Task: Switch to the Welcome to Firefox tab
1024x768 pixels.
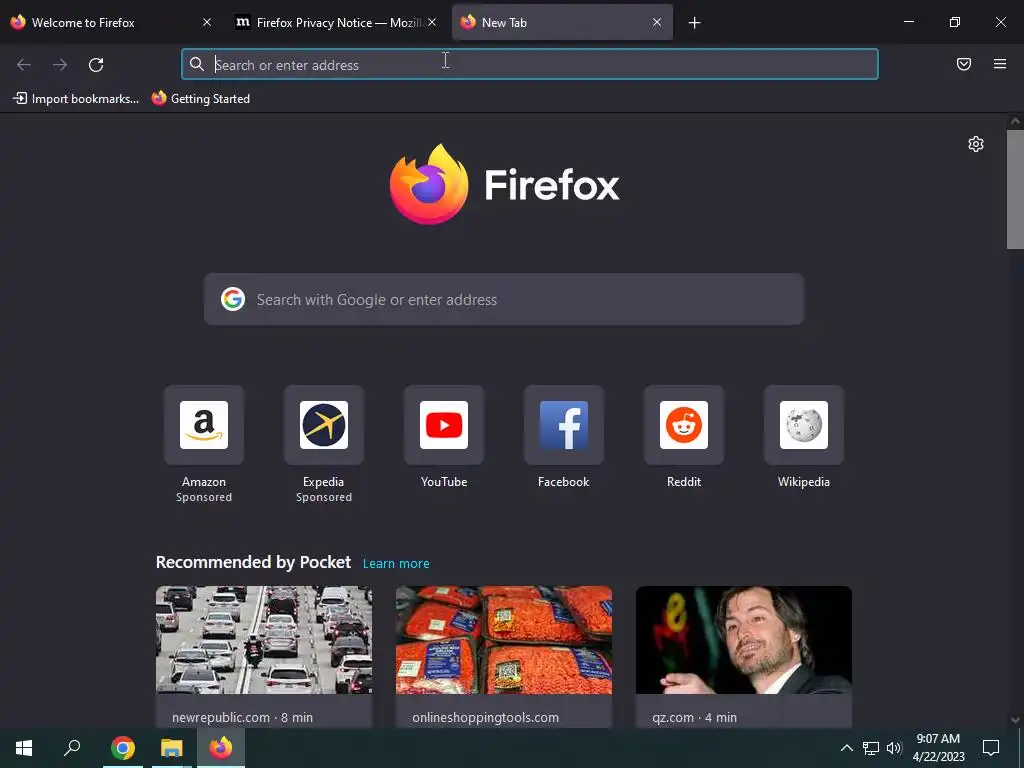Action: click(111, 22)
